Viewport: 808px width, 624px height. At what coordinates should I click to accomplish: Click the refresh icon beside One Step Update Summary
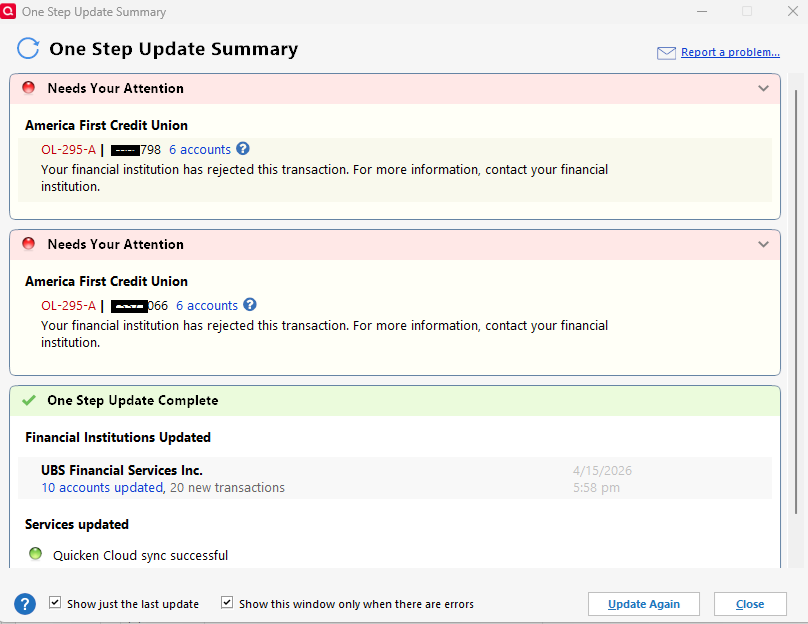click(x=28, y=48)
